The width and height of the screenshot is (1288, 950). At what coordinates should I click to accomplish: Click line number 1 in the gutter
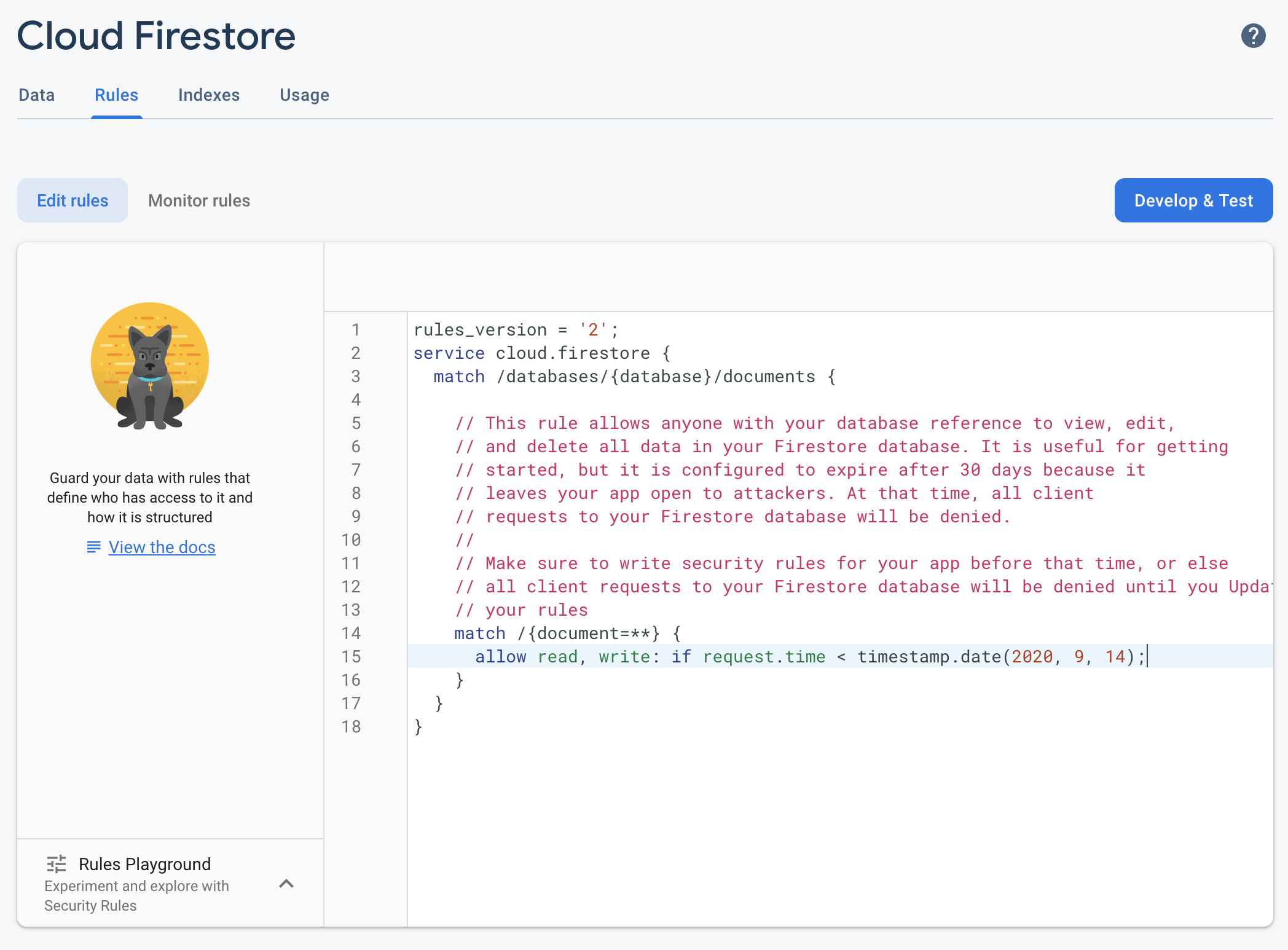(x=355, y=329)
